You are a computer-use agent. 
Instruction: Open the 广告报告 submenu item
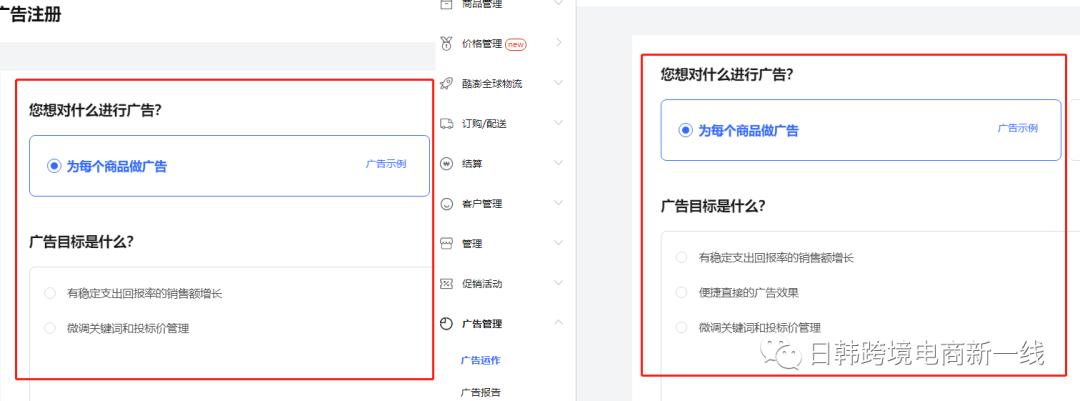pos(480,393)
